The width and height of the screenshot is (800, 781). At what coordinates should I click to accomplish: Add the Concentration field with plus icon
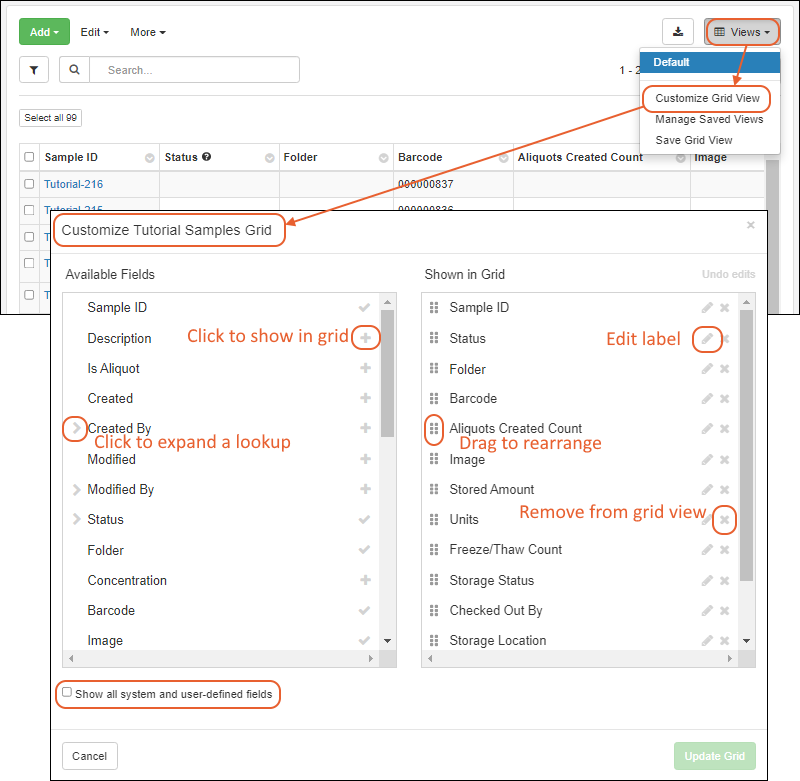365,580
